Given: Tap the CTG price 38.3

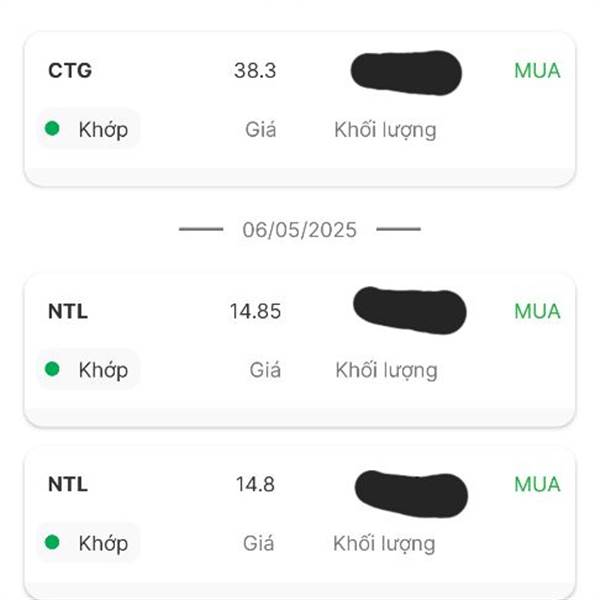Looking at the screenshot, I should [x=255, y=71].
